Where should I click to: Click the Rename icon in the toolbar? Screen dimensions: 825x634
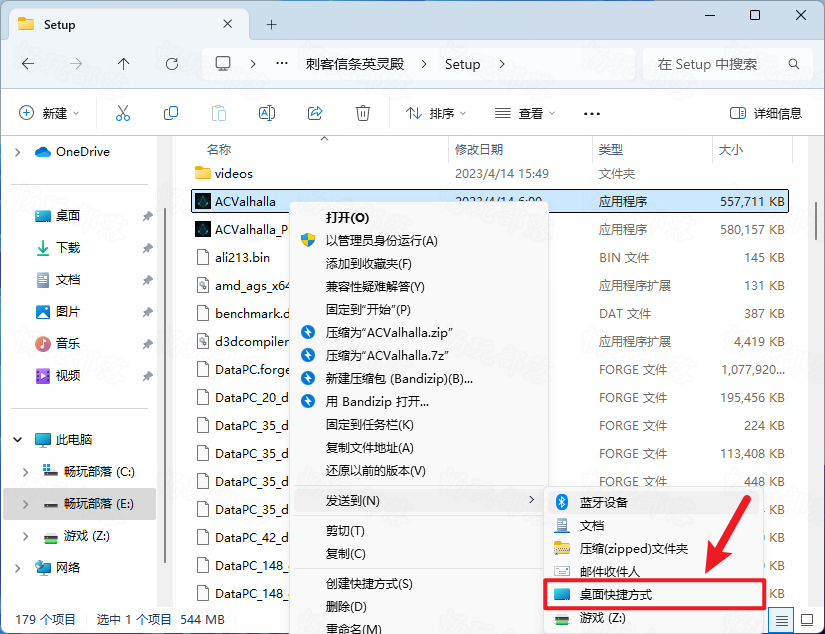click(x=267, y=113)
